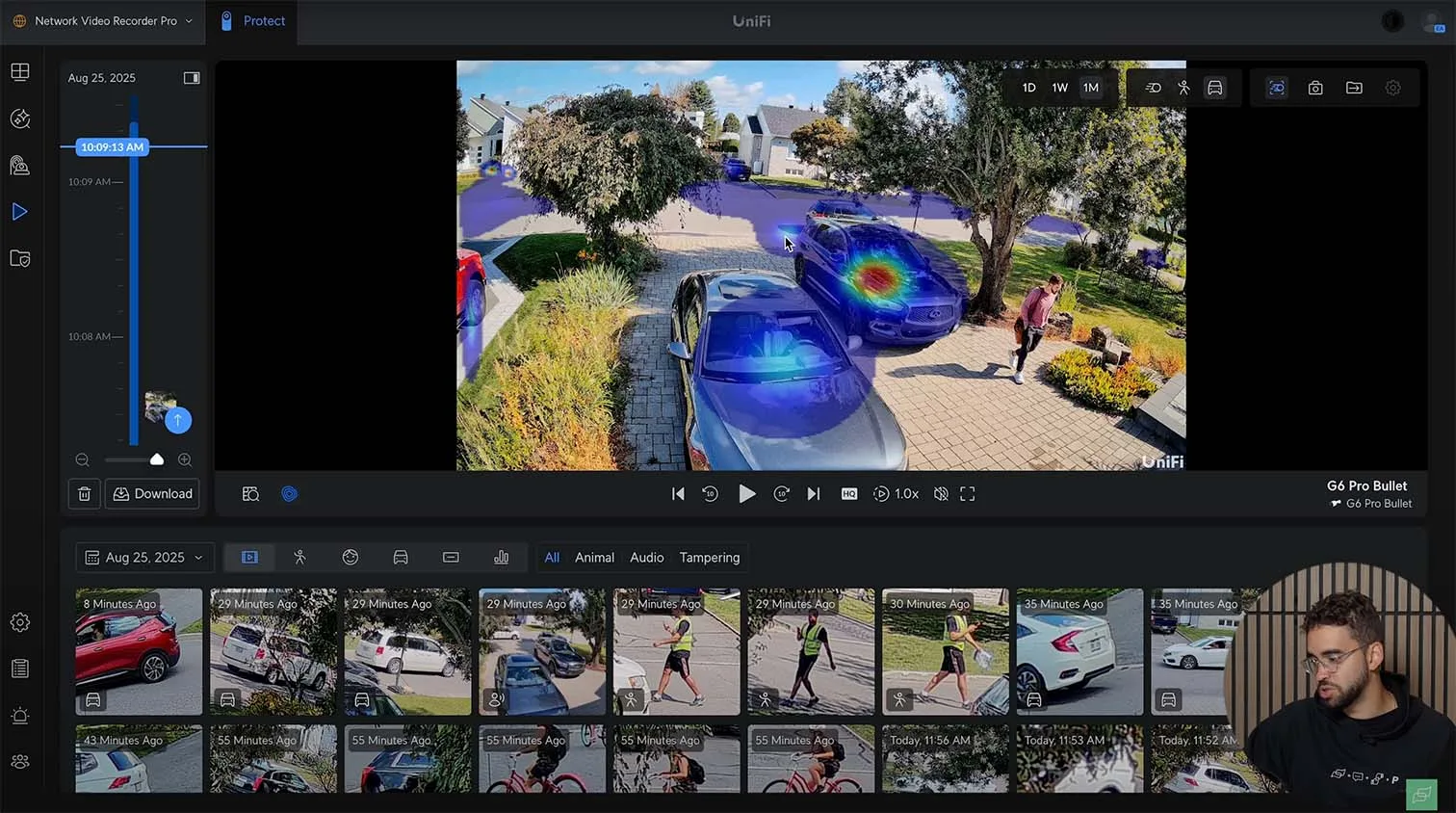Screen dimensions: 1456x813
Task: Open the Today 11:53 AM clip
Action: pos(1080,759)
